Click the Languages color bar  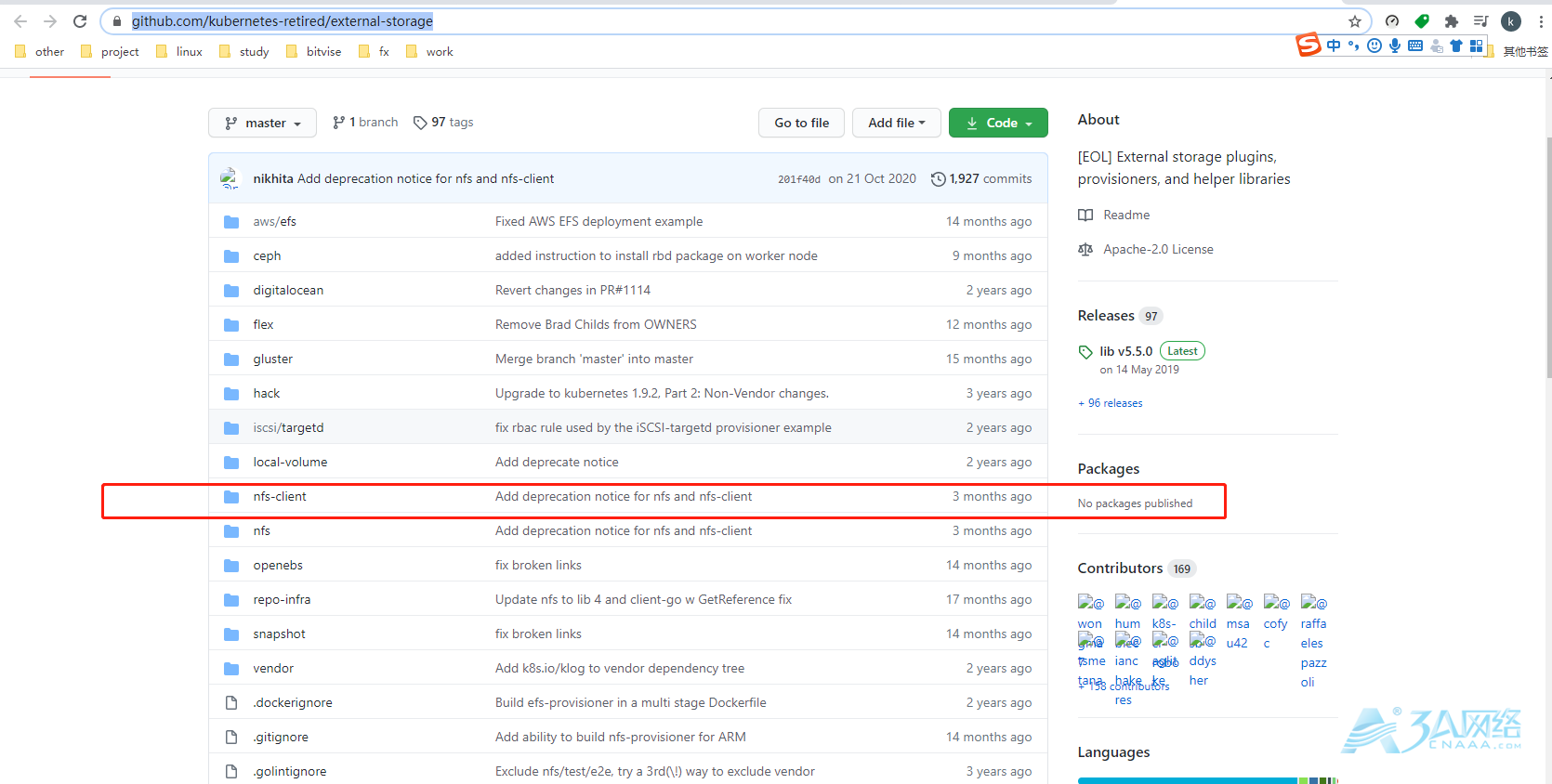1207,780
